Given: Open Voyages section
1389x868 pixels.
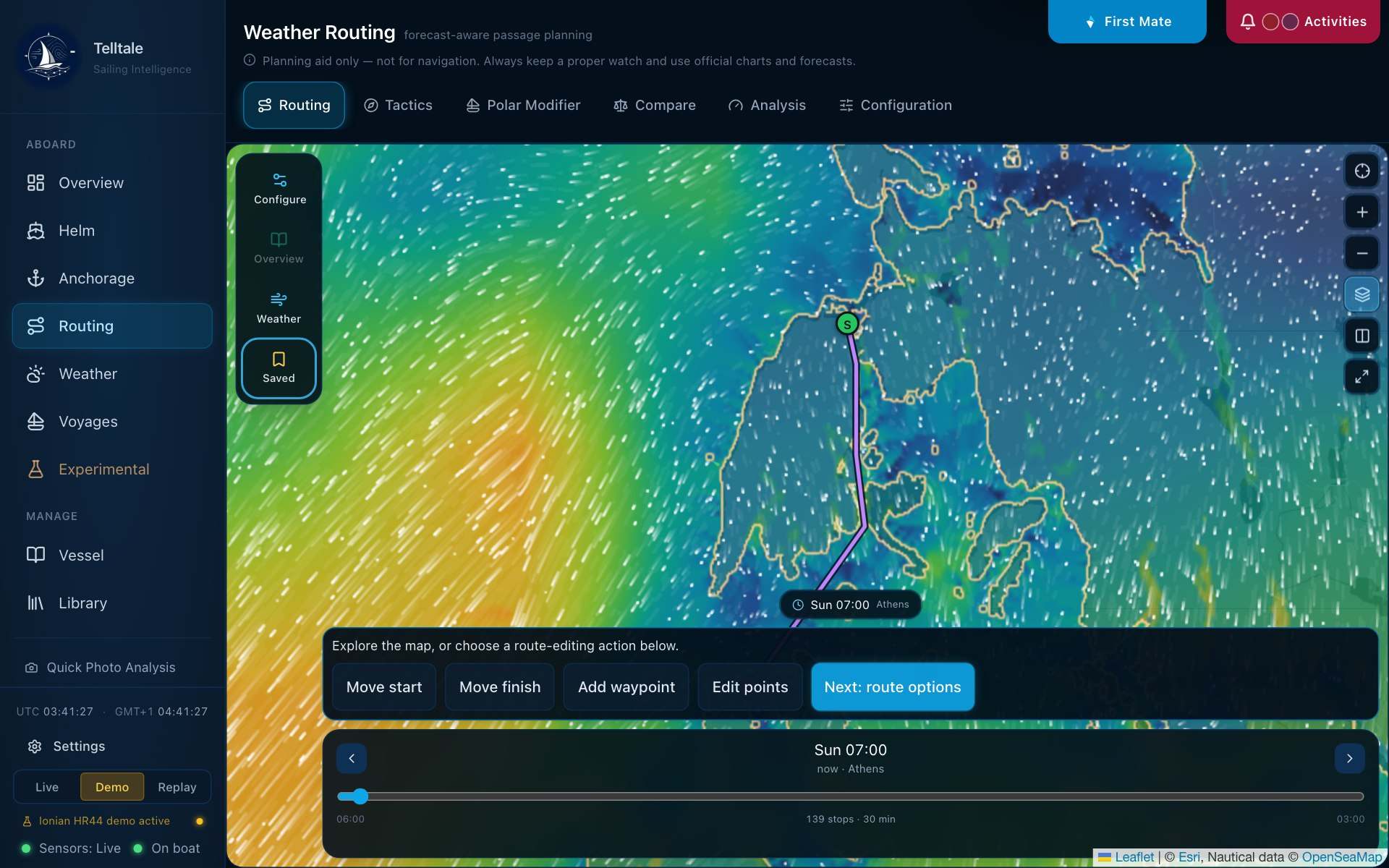Looking at the screenshot, I should click(112, 422).
